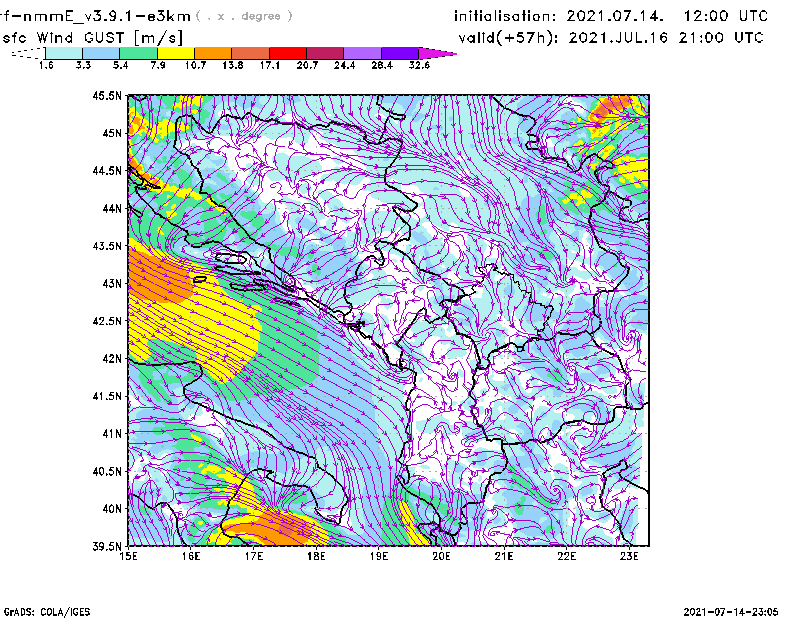
Task: Click the longitude label "23E"
Action: click(629, 556)
